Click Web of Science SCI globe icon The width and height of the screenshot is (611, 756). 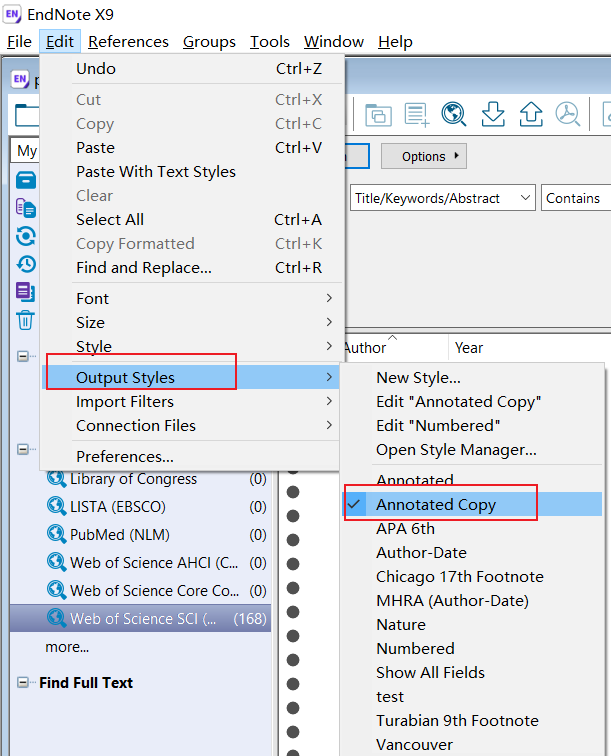click(56, 618)
